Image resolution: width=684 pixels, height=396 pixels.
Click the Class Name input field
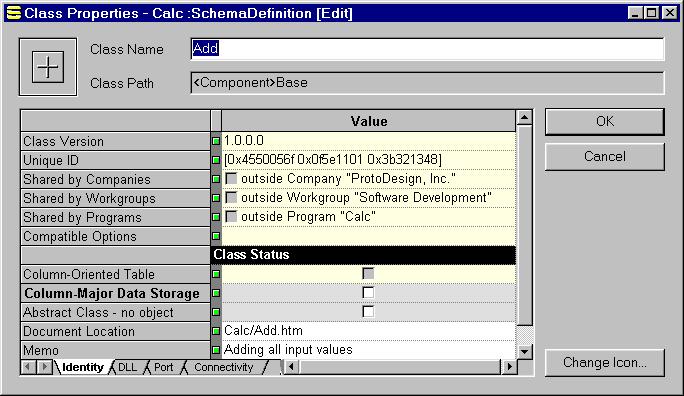pyautogui.click(x=428, y=48)
